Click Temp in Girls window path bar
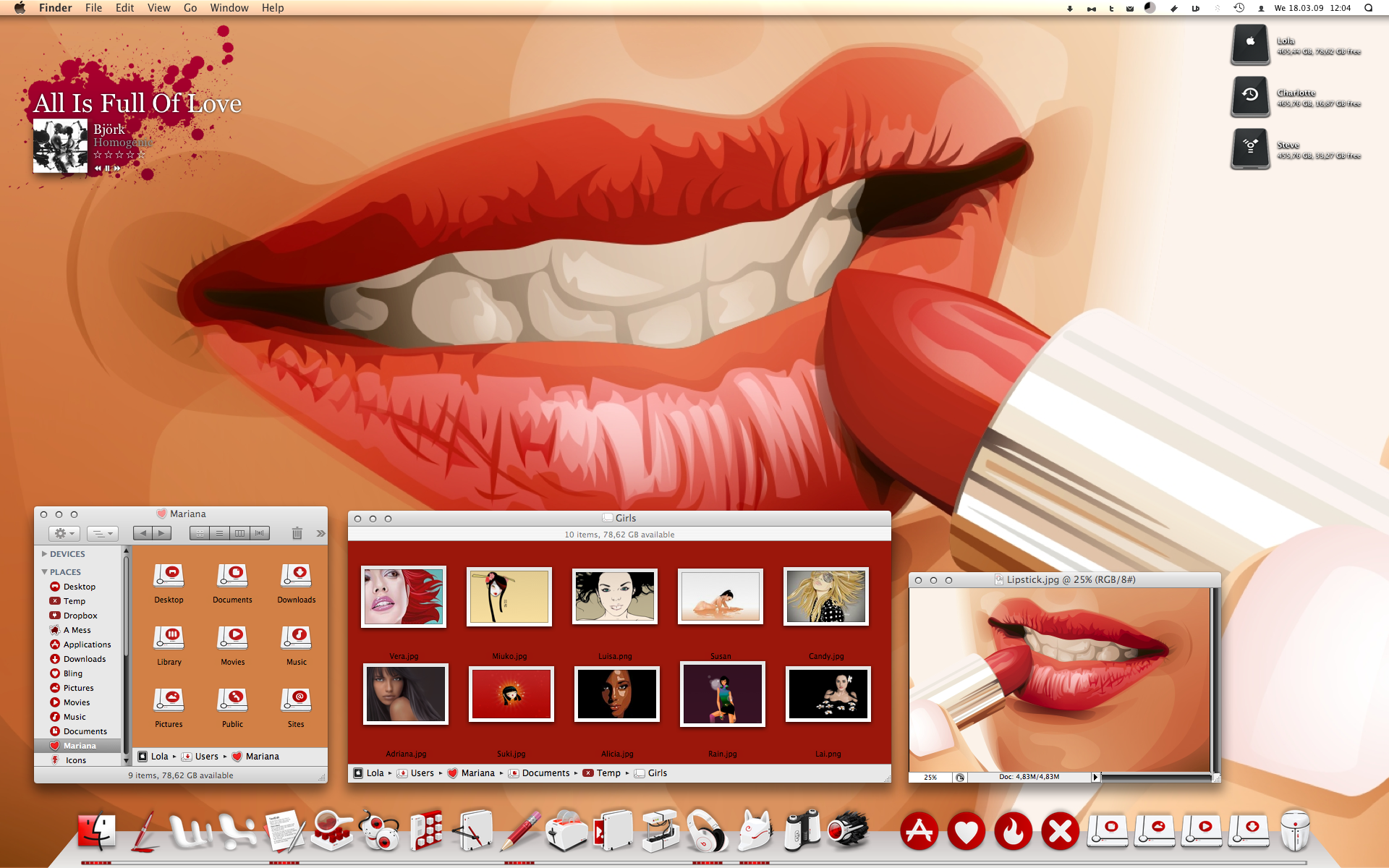This screenshot has width=1389, height=868. tap(602, 773)
